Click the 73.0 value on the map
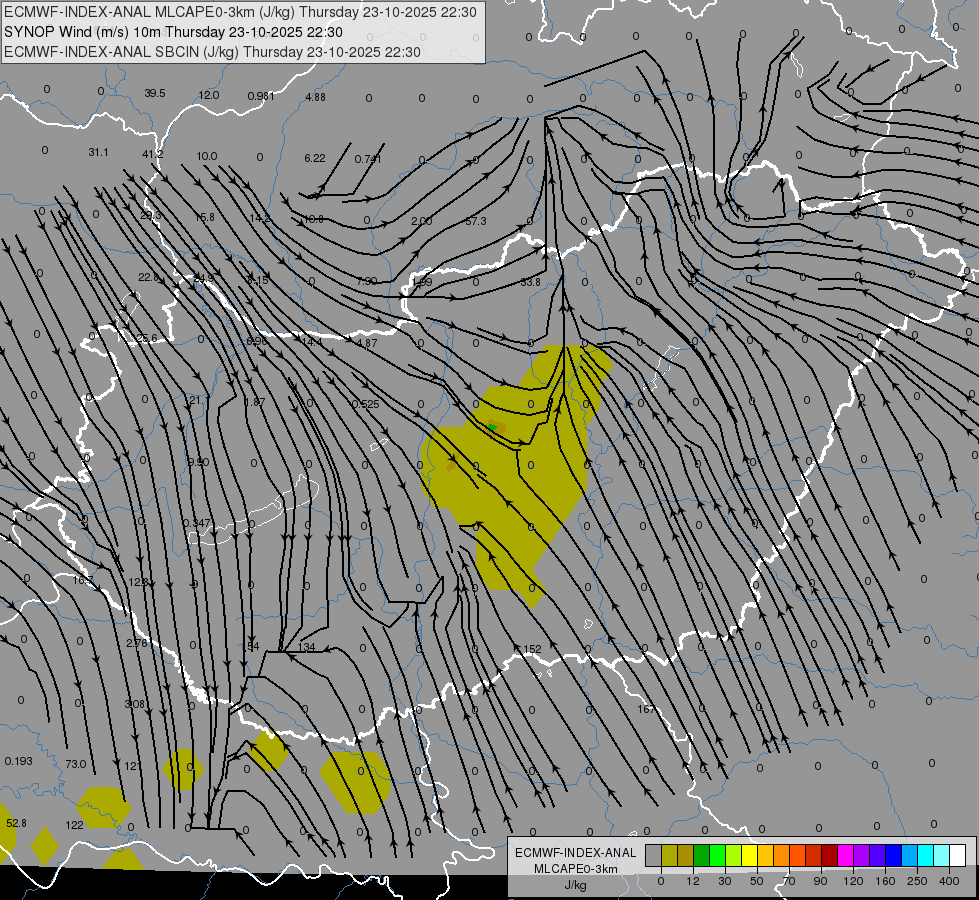This screenshot has width=979, height=900. tap(76, 764)
